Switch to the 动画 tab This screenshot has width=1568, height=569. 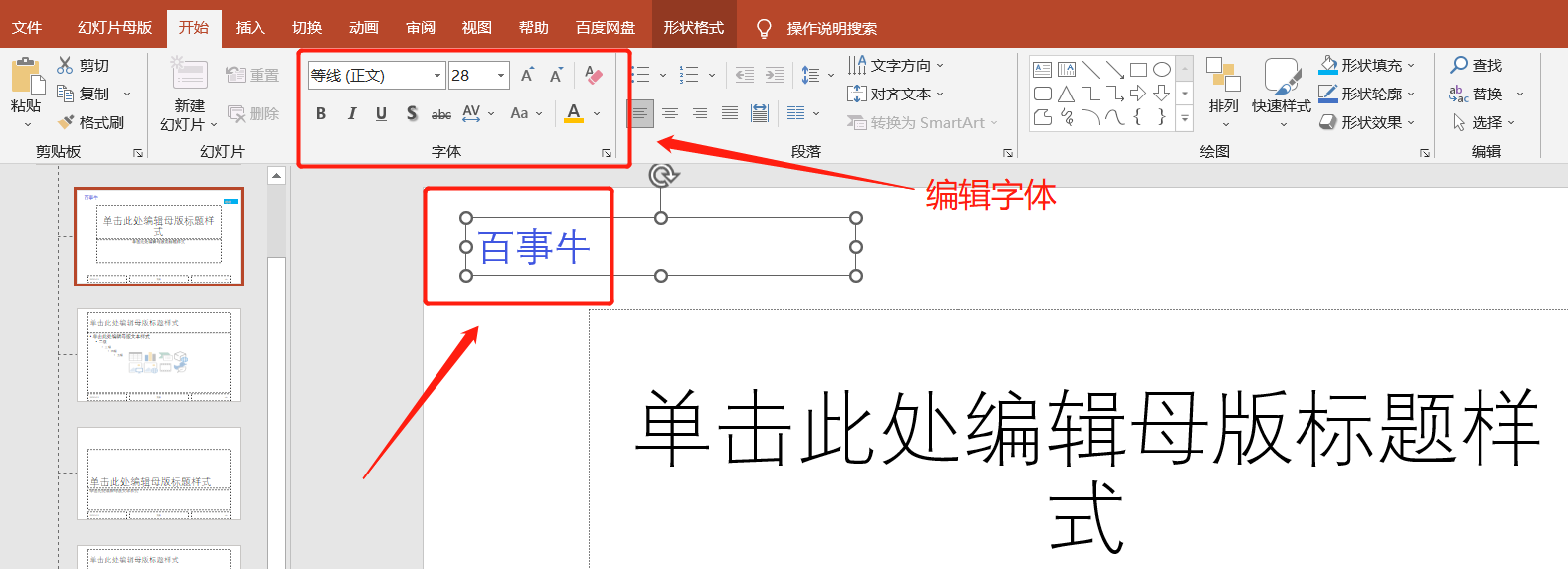(363, 27)
